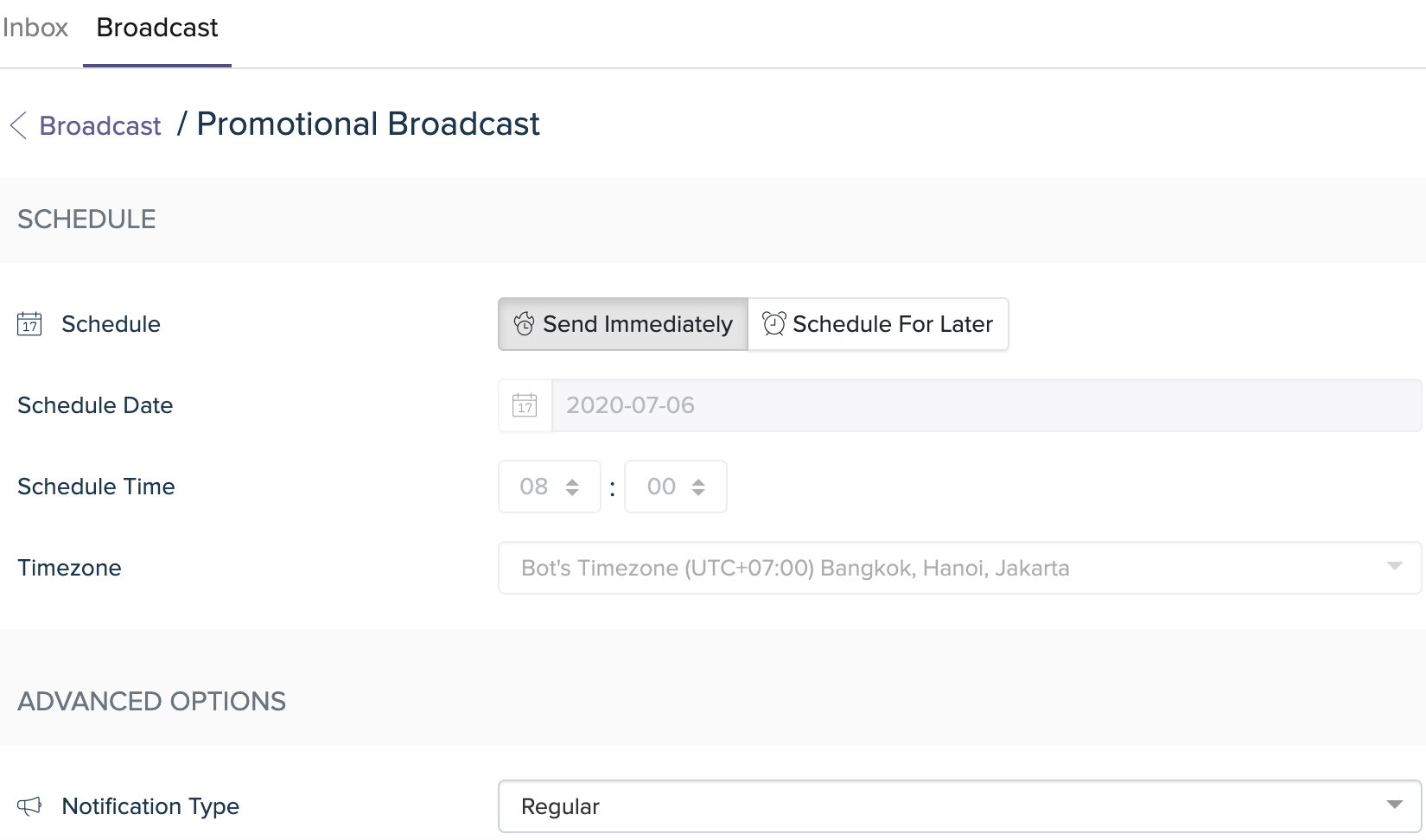The width and height of the screenshot is (1426, 840).
Task: Click the hour spinner arrows
Action: [x=572, y=487]
